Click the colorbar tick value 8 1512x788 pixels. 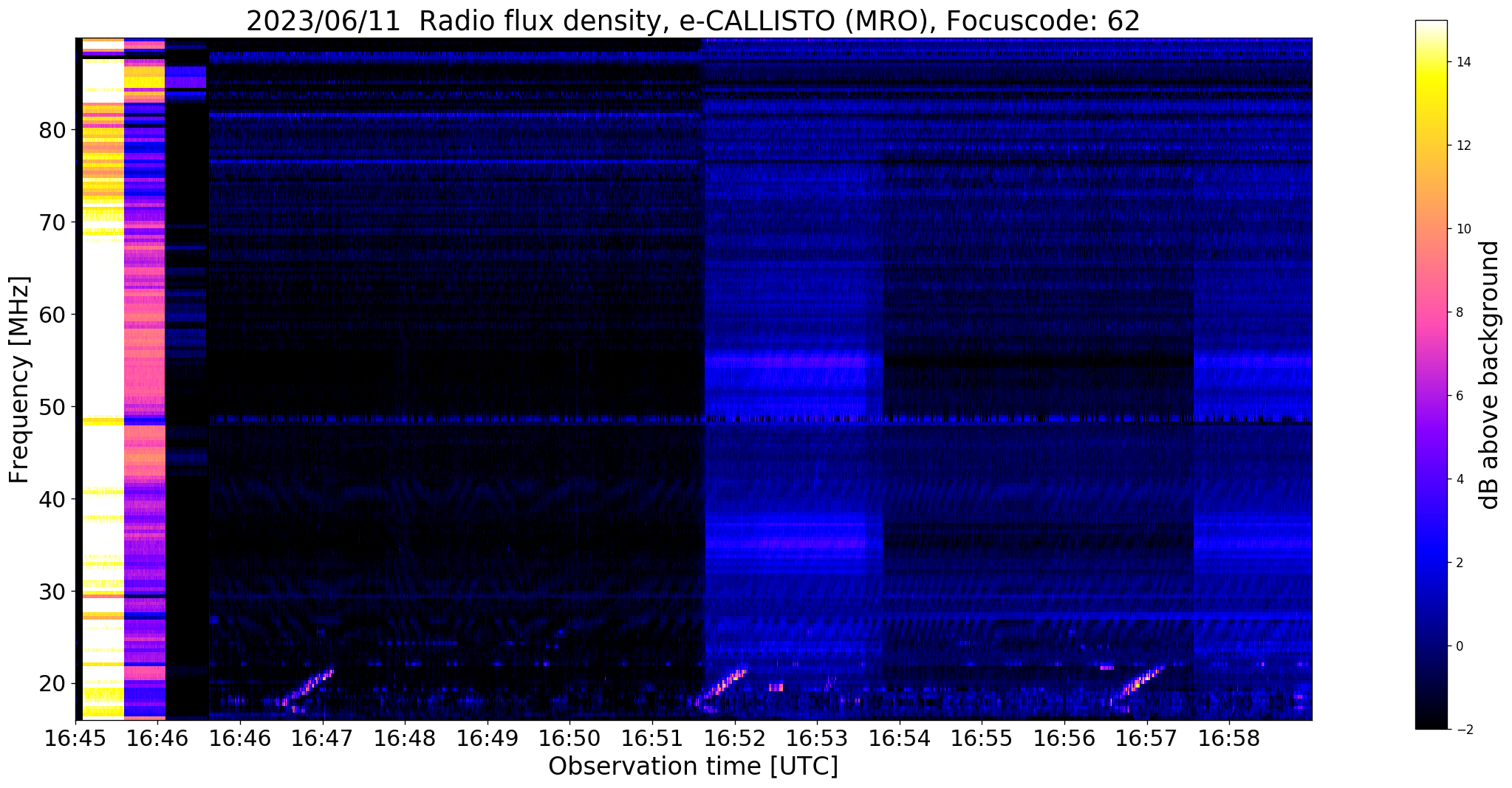point(1459,312)
